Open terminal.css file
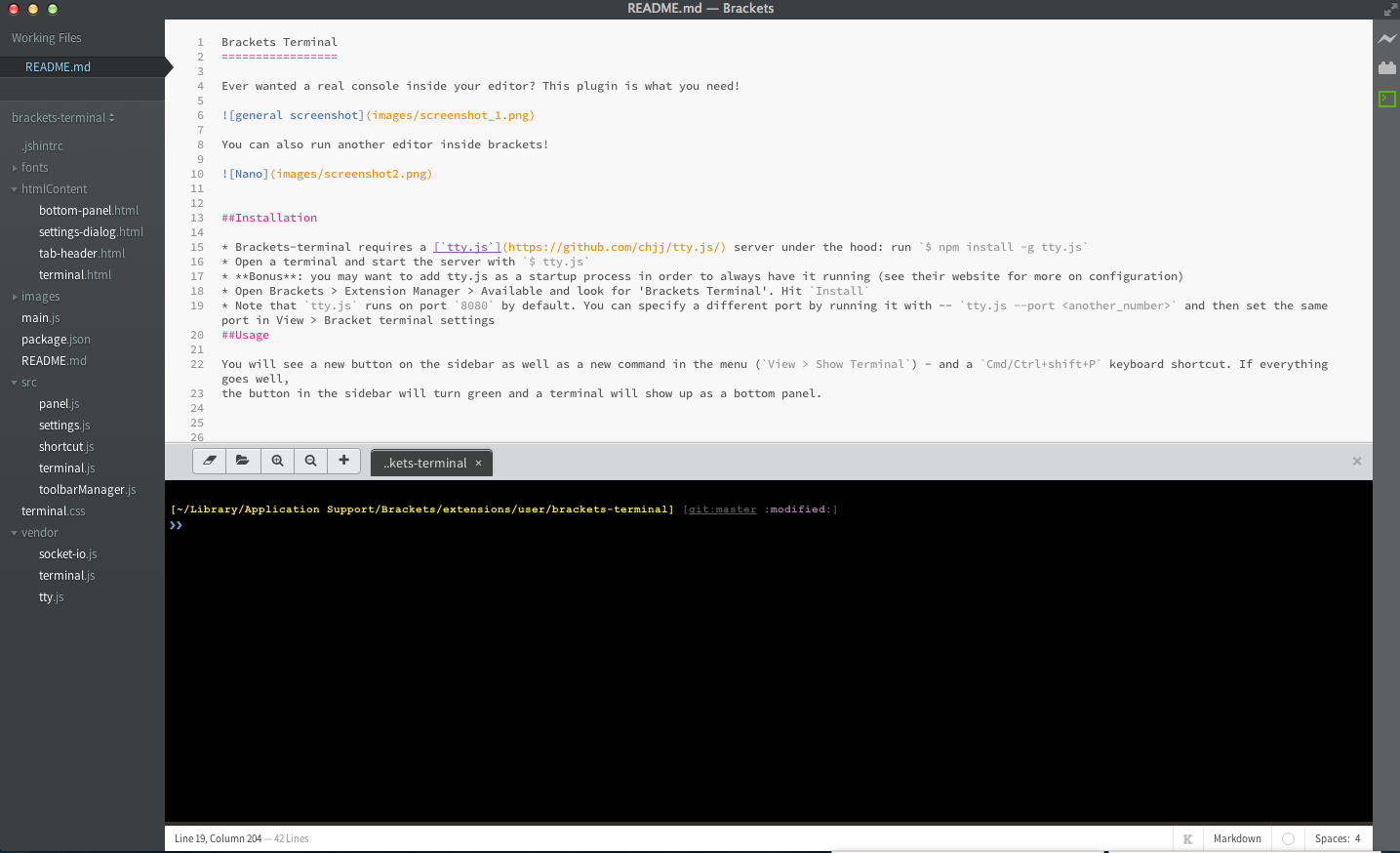This screenshot has height=853, width=1400. tap(53, 511)
